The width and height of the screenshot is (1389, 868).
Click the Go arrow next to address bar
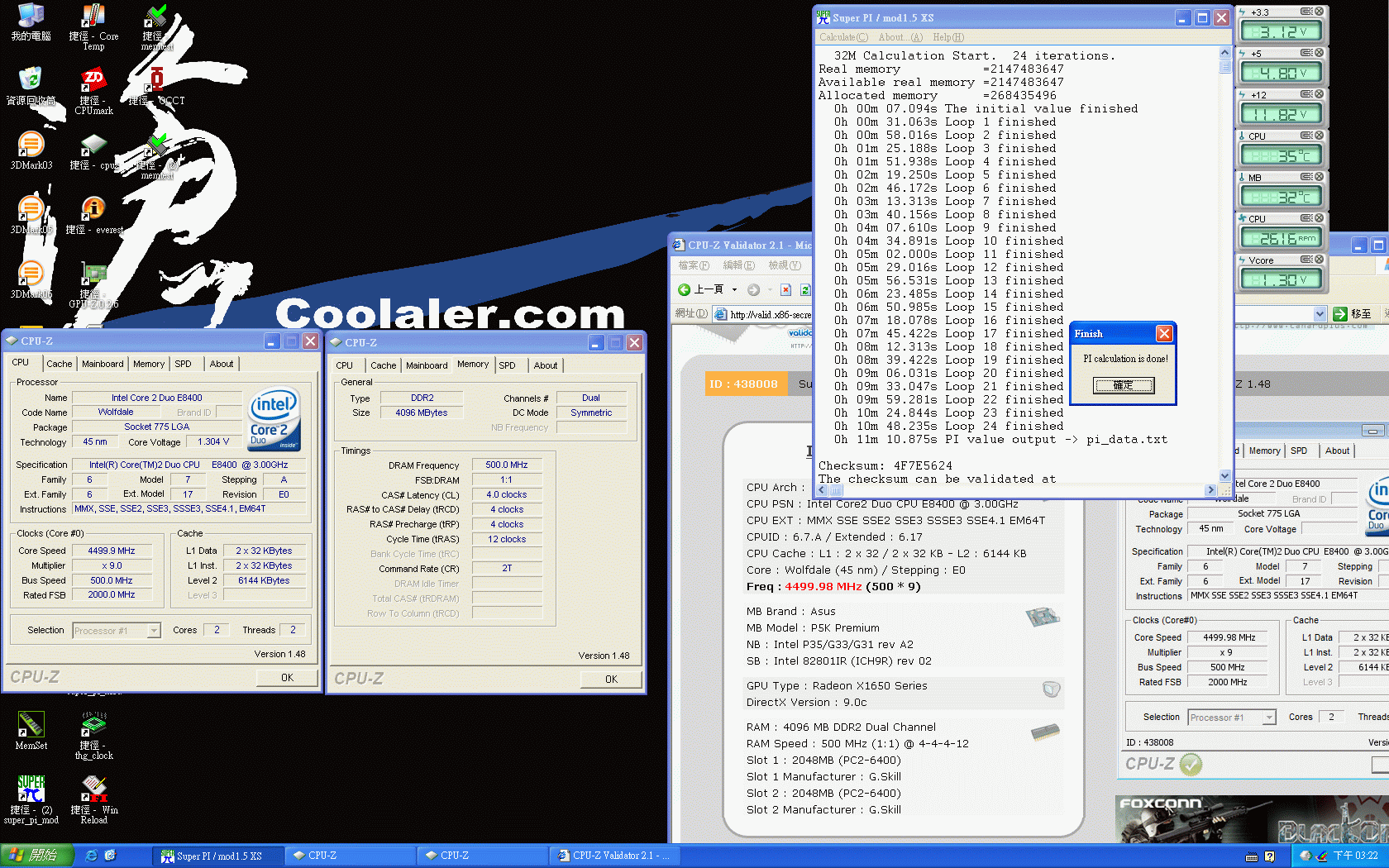1340,314
